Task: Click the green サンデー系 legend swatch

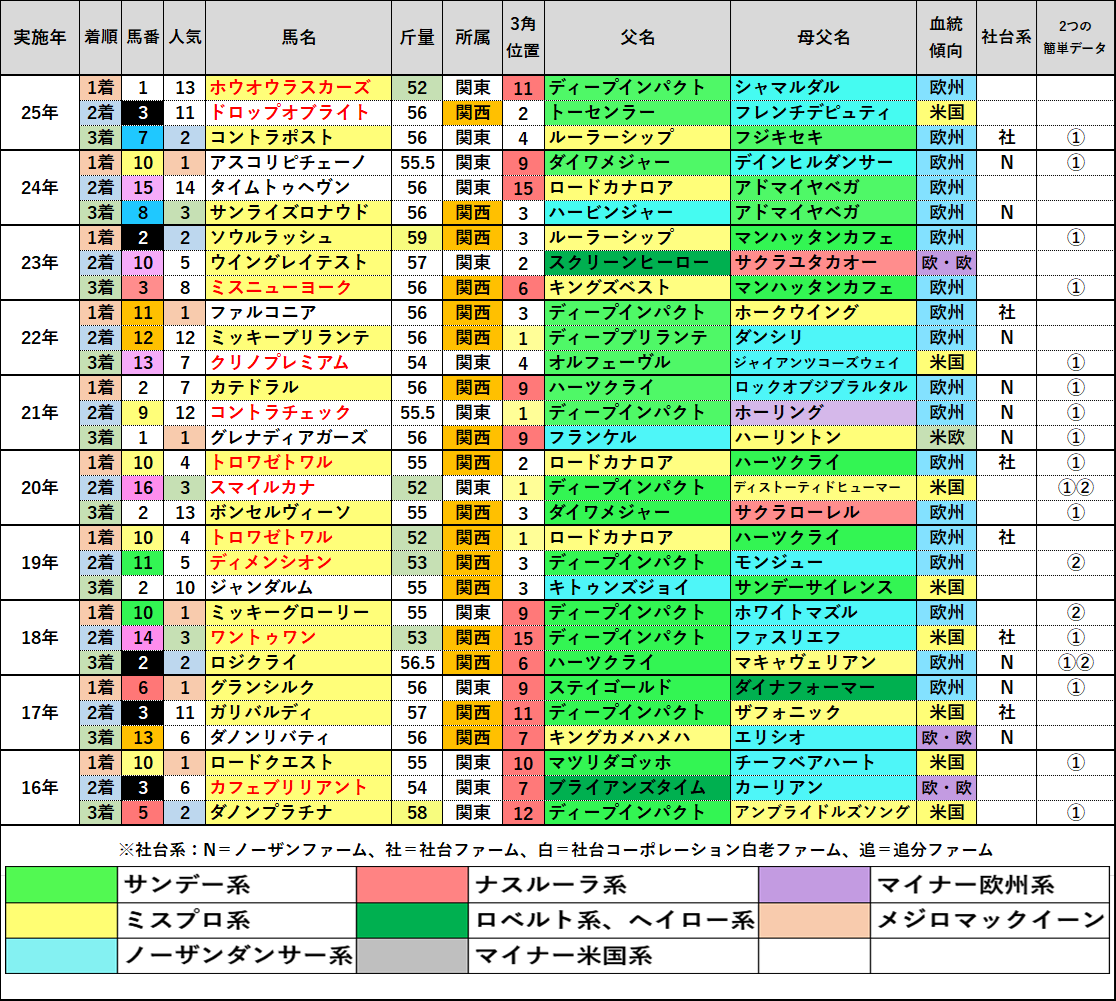Action: [x=61, y=885]
